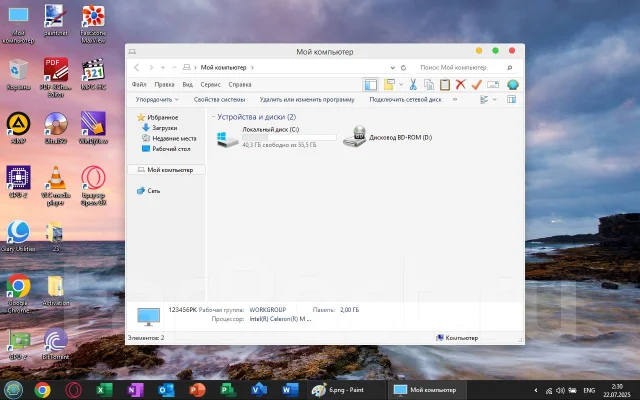
Task: Select Дисковод BD-ROM (D:) drive
Action: 387,137
